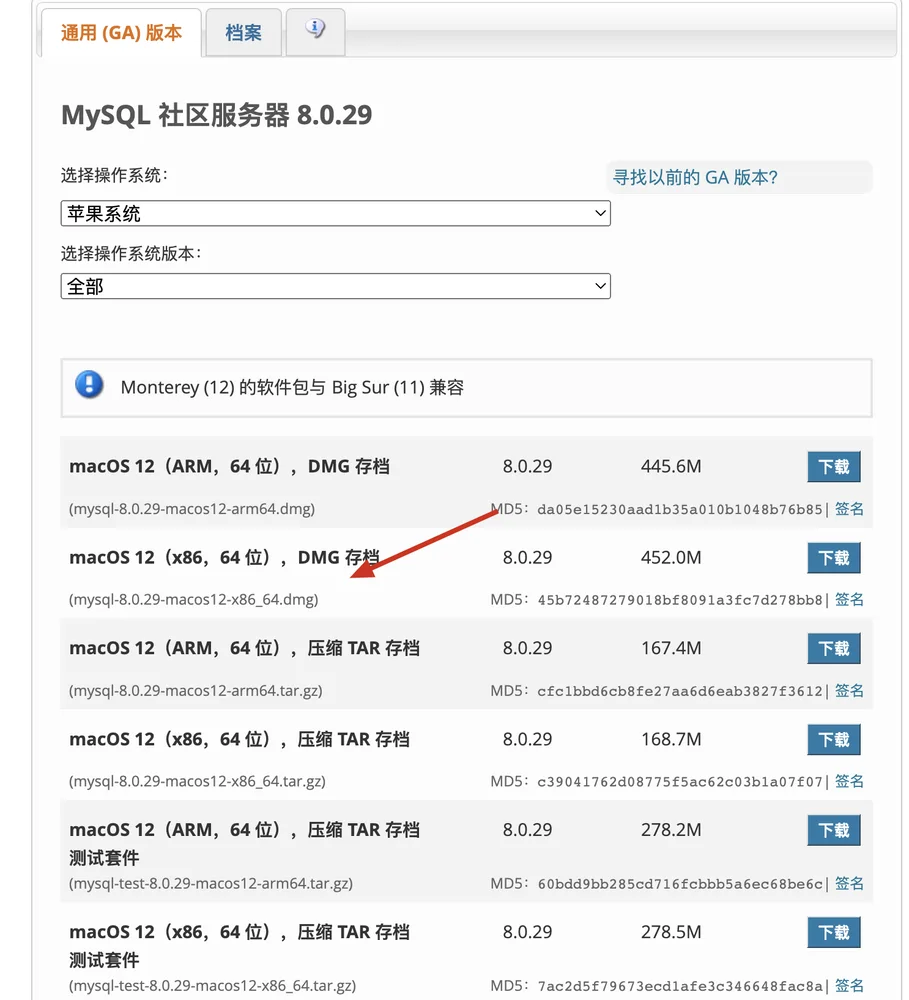Download macOS 12 x86 DMG archive
Viewport: 909px width, 1000px height.
(834, 558)
